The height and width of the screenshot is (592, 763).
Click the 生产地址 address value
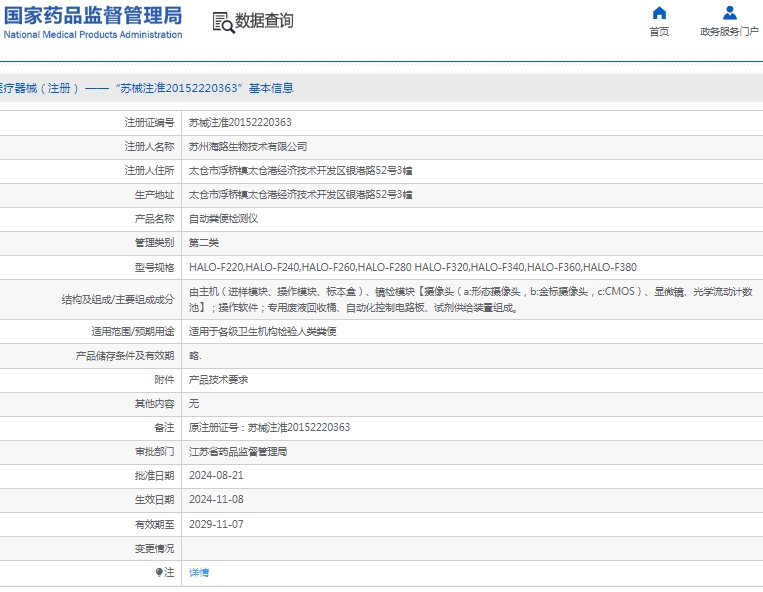pyautogui.click(x=300, y=195)
